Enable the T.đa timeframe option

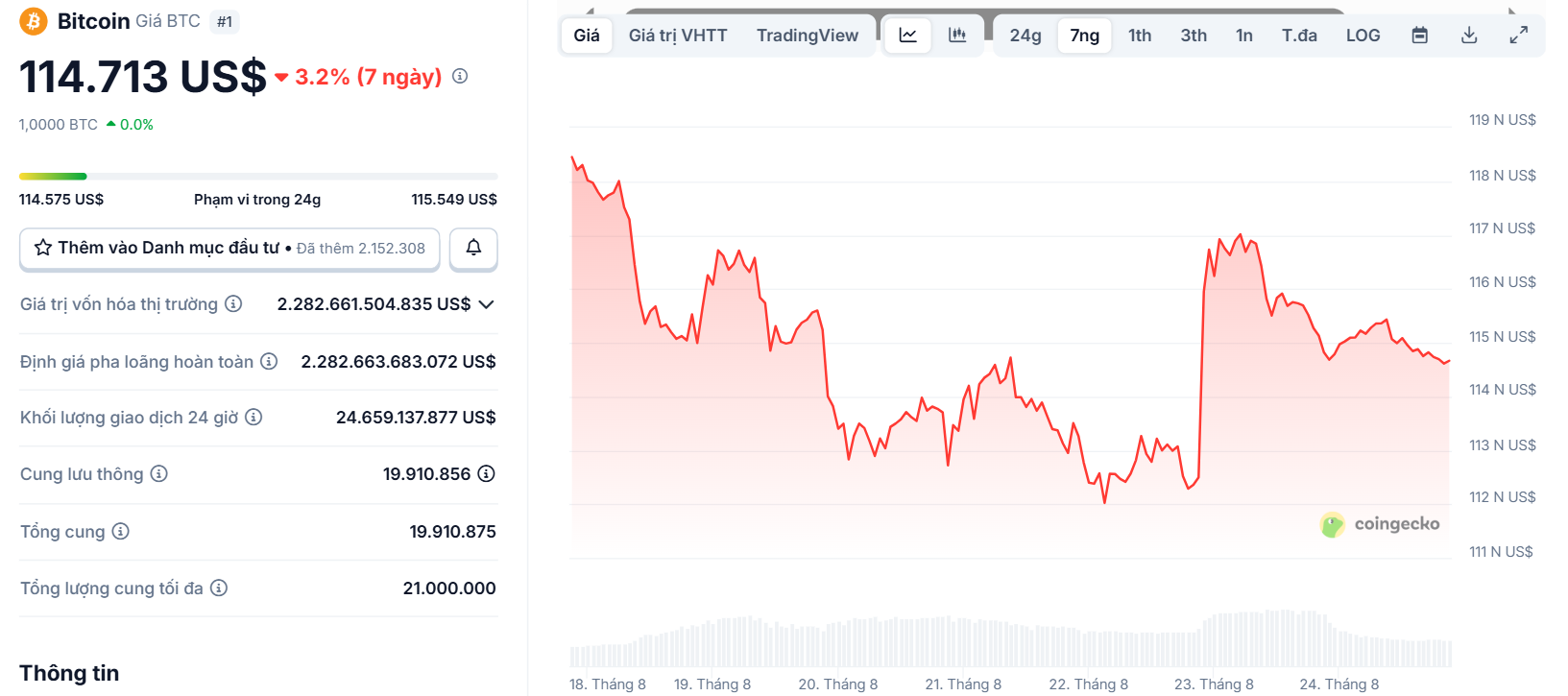click(1299, 34)
